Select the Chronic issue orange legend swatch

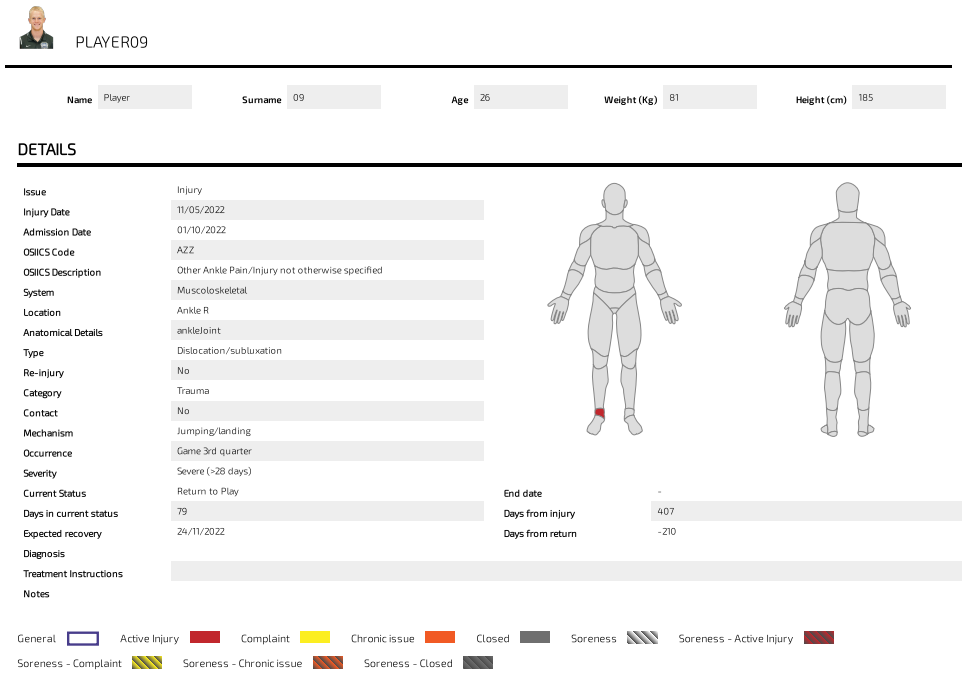pyautogui.click(x=439, y=638)
